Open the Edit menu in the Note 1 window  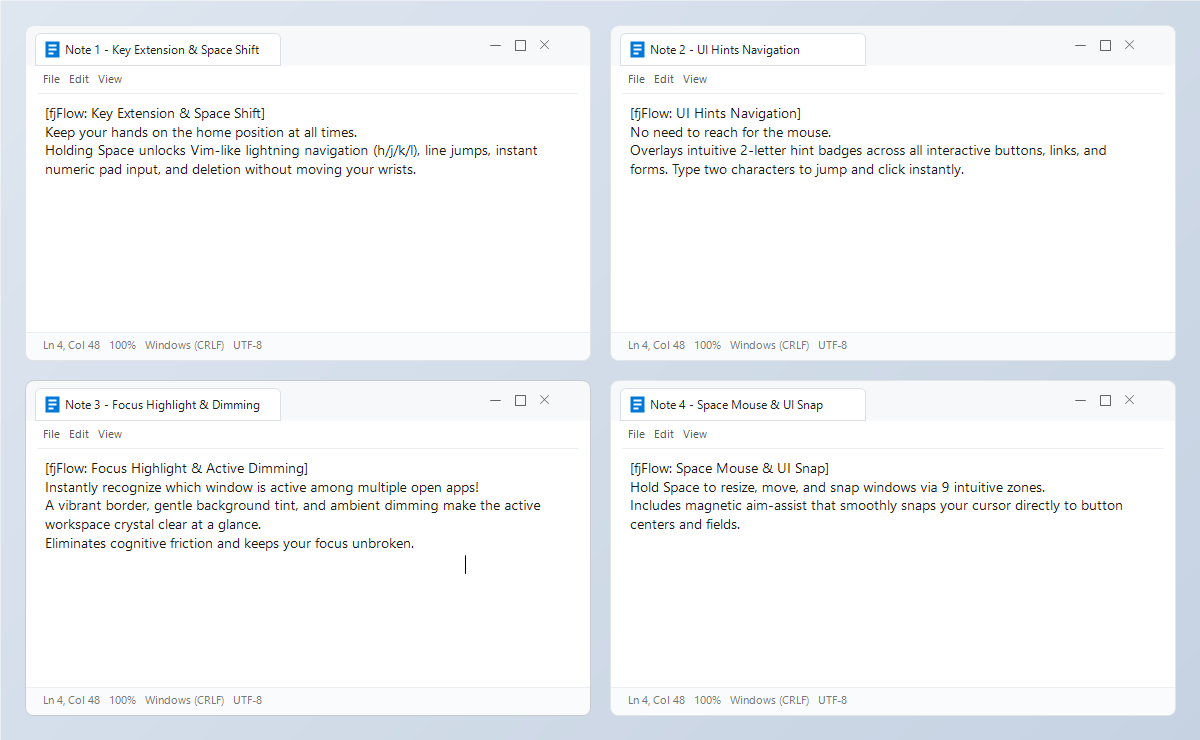[79, 79]
